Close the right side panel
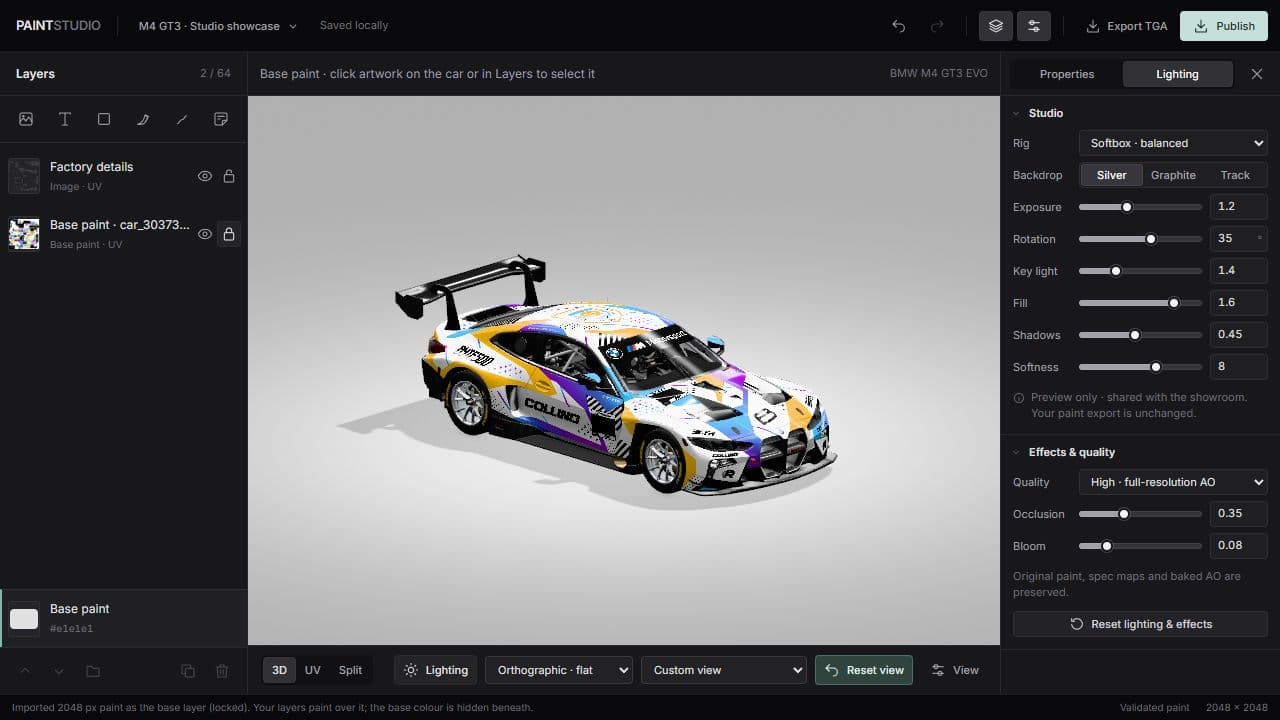Screen dimensions: 1280x720 [1257, 74]
